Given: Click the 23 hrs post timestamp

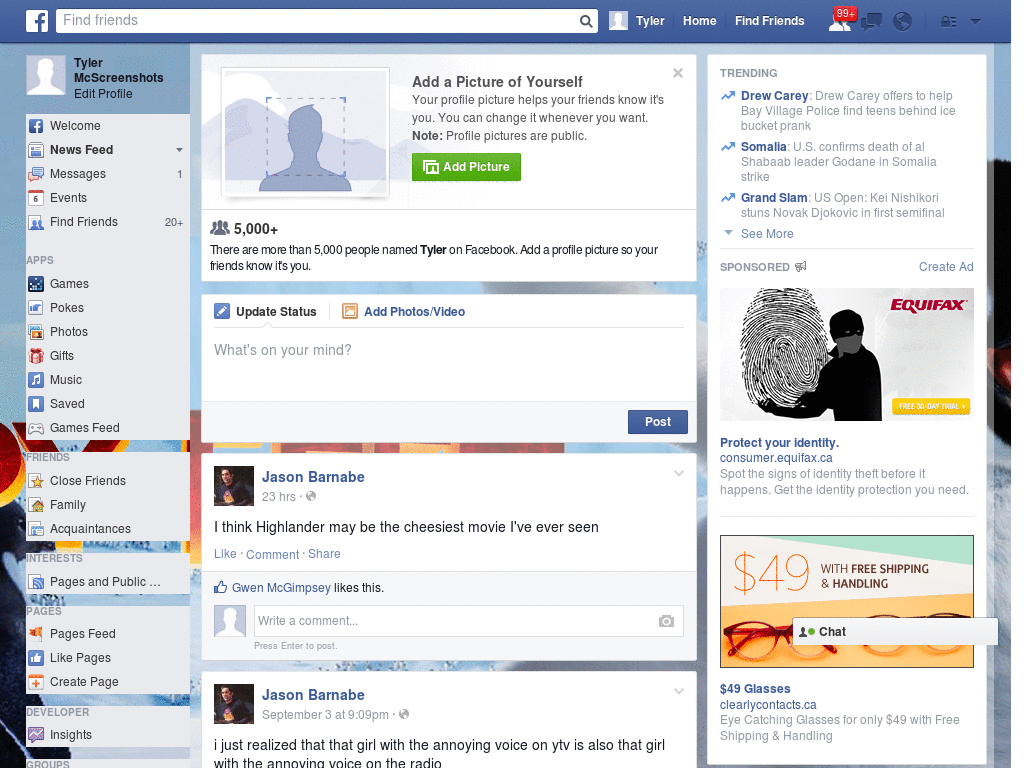Looking at the screenshot, I should [x=279, y=497].
